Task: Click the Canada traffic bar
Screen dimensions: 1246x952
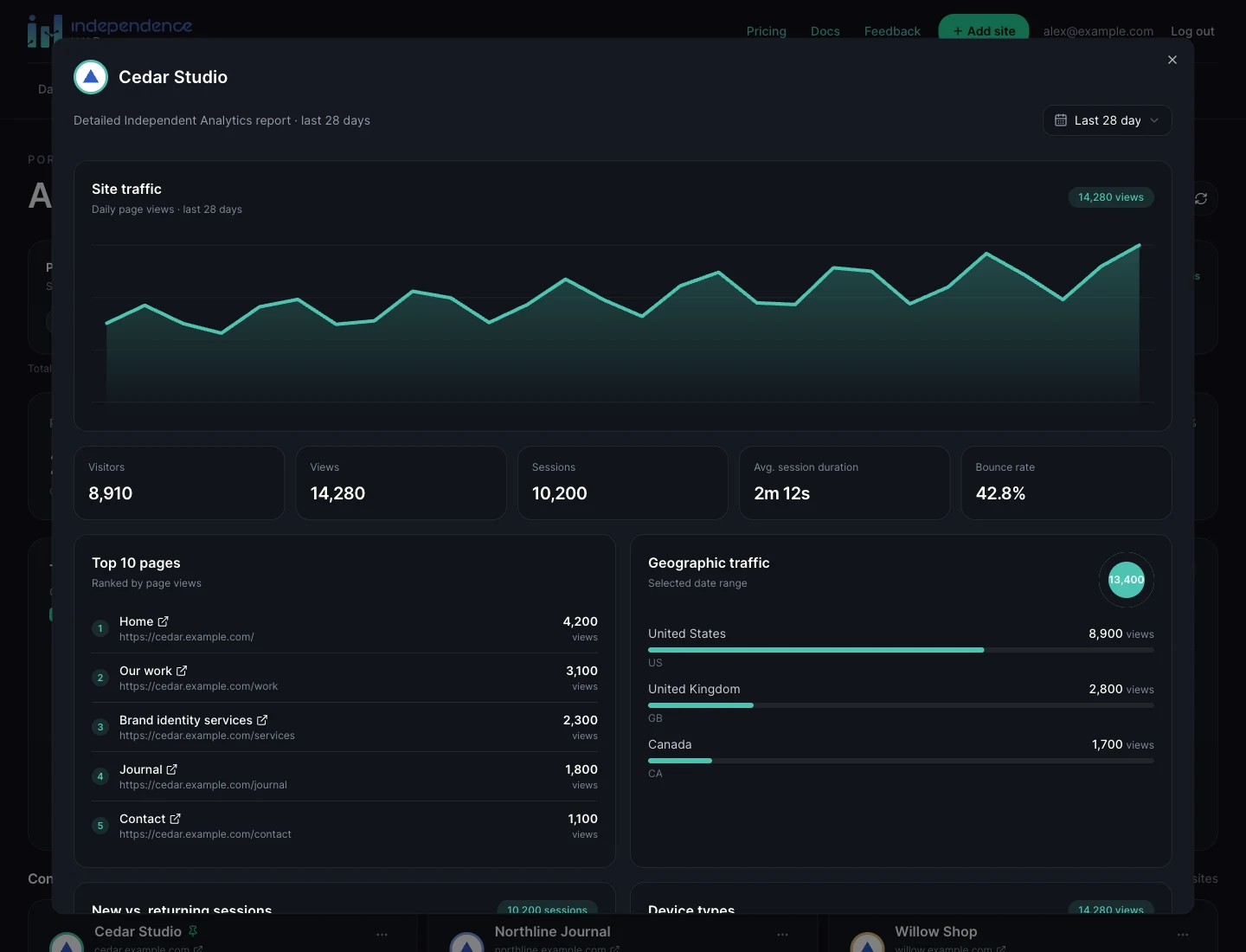Action: [x=901, y=761]
